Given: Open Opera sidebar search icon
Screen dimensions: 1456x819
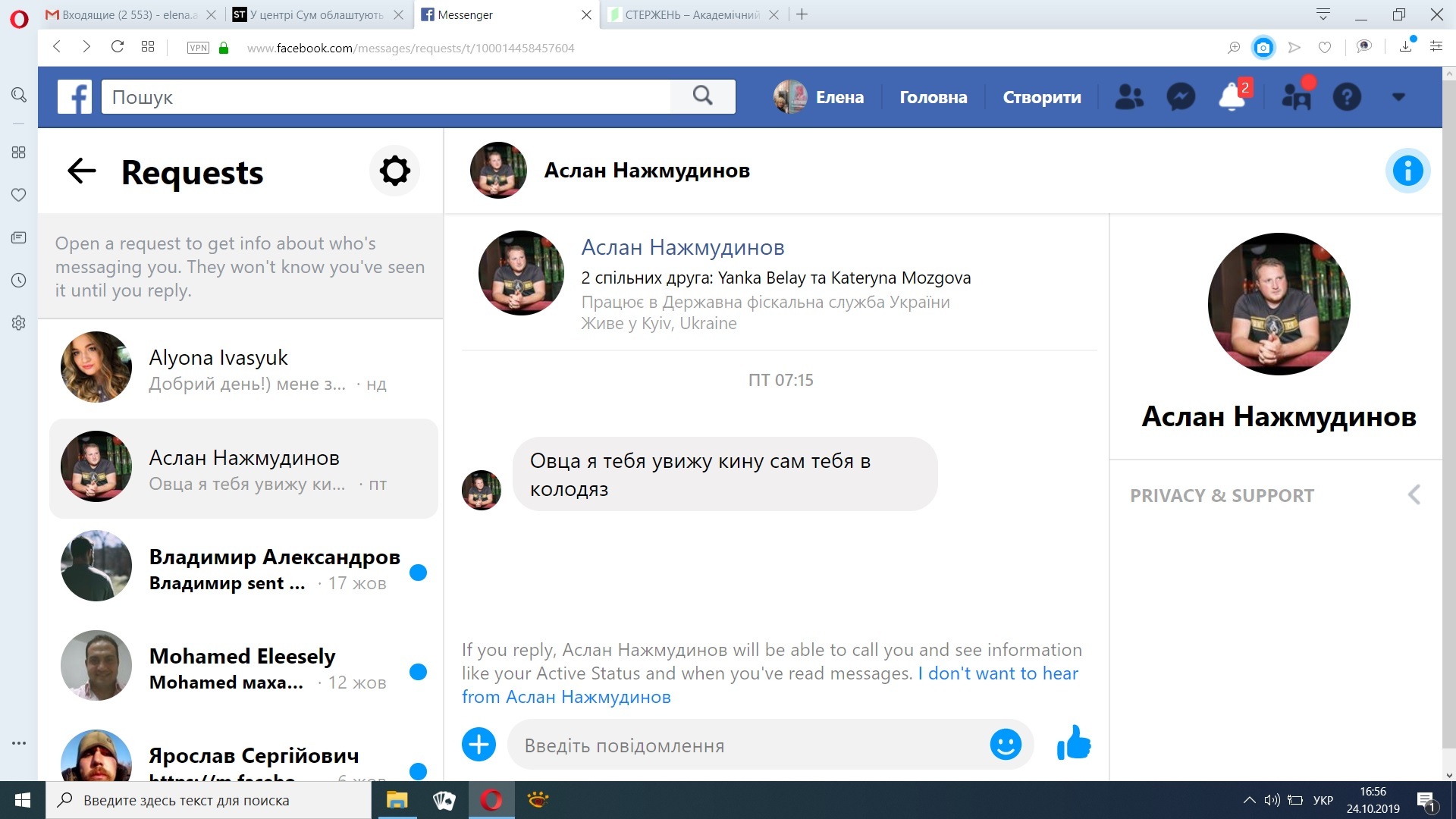Looking at the screenshot, I should (19, 95).
